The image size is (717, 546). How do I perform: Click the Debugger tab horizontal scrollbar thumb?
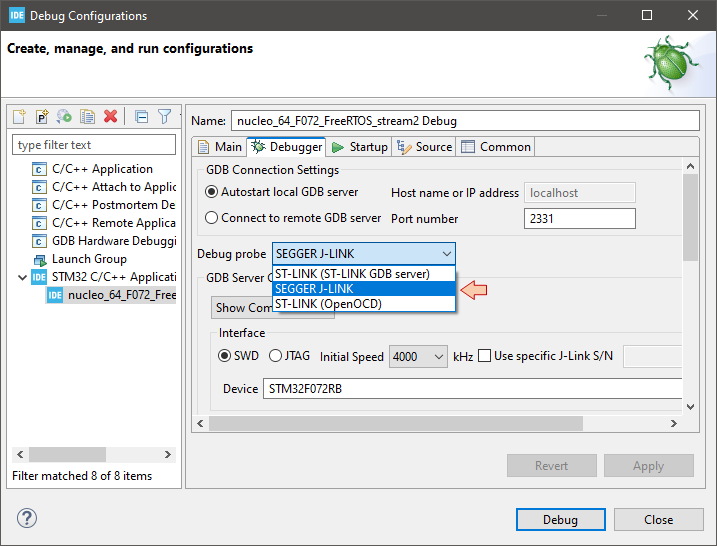[x=396, y=423]
